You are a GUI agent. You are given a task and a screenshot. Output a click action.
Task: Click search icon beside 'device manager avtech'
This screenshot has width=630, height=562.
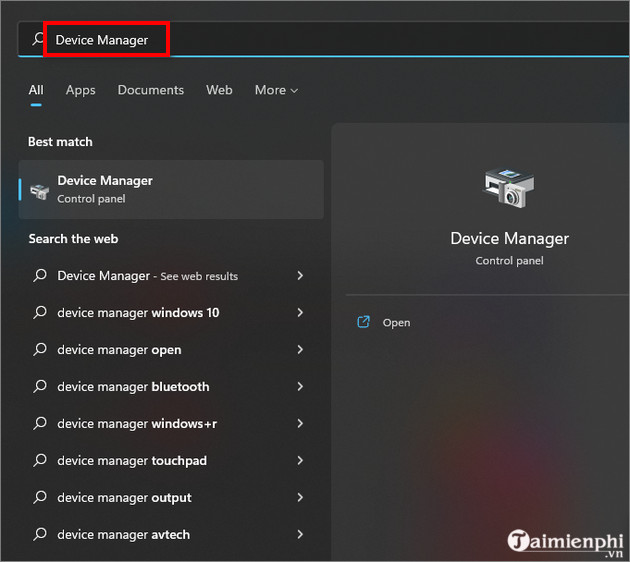pos(40,534)
